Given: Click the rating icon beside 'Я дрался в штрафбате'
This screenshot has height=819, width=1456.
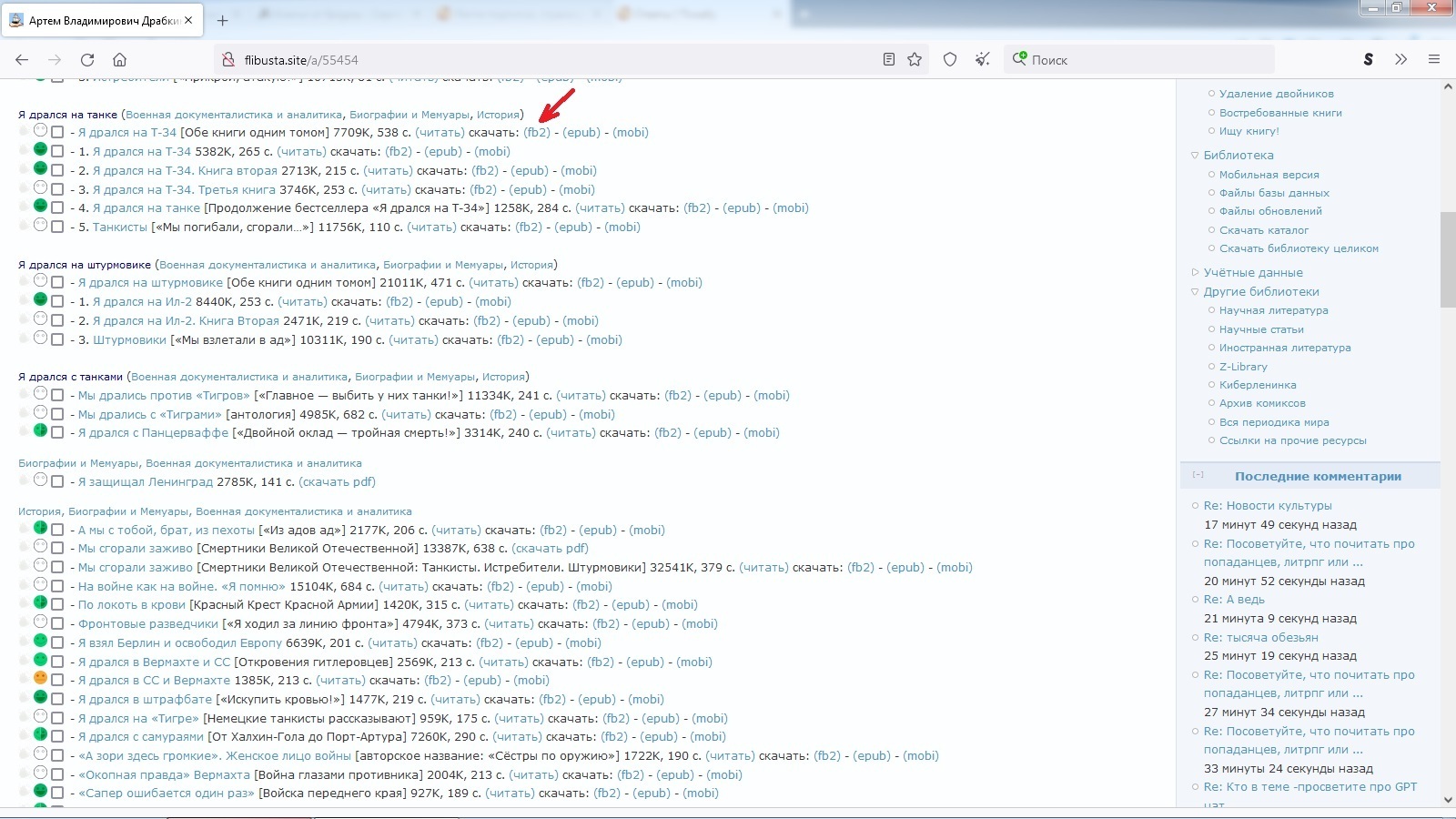Looking at the screenshot, I should click(x=40, y=697).
